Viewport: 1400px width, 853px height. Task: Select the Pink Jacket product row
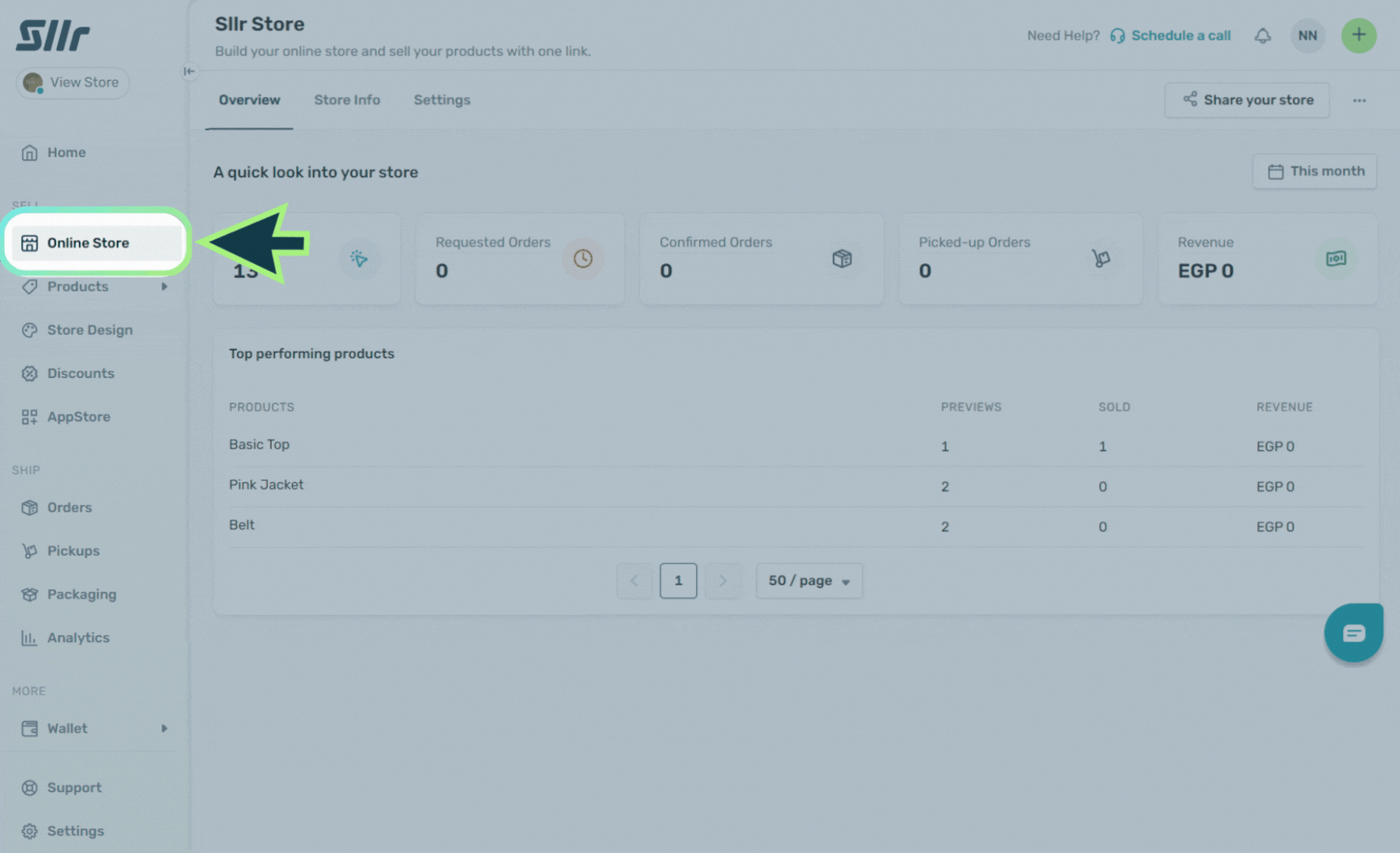coord(797,486)
